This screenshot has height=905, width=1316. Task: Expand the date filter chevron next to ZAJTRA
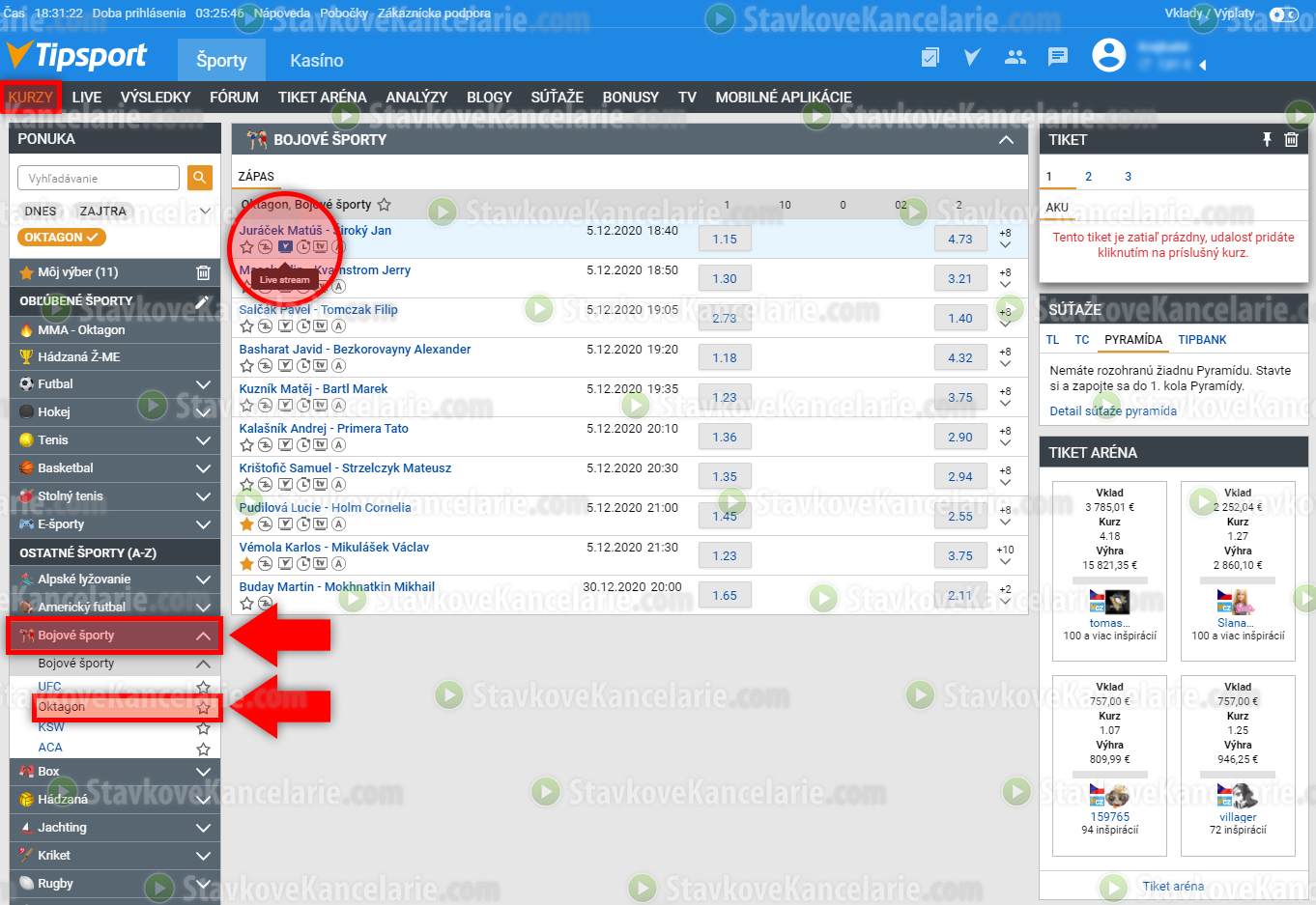204,211
